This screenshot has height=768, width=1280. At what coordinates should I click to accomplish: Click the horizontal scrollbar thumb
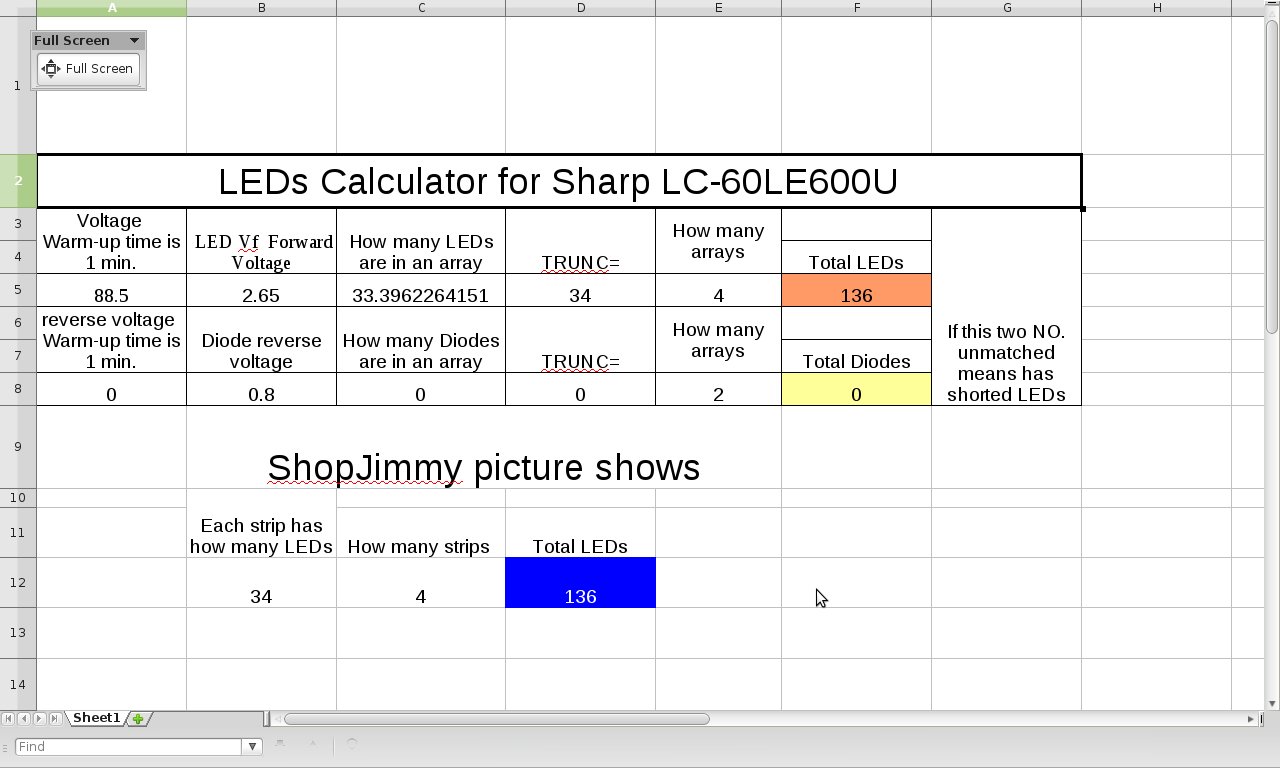(497, 719)
